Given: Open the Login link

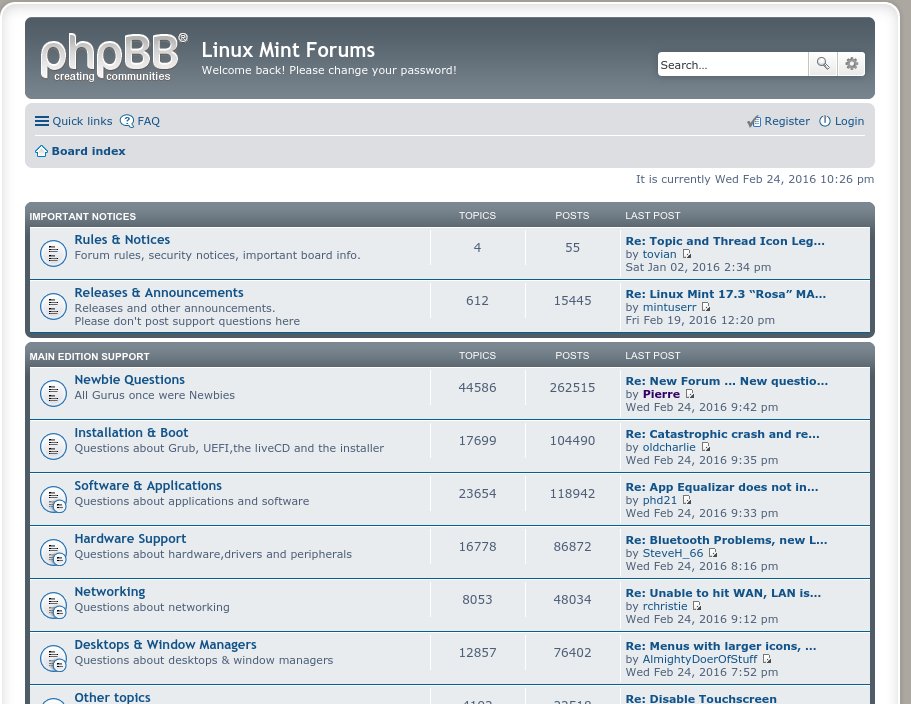Looking at the screenshot, I should [849, 121].
